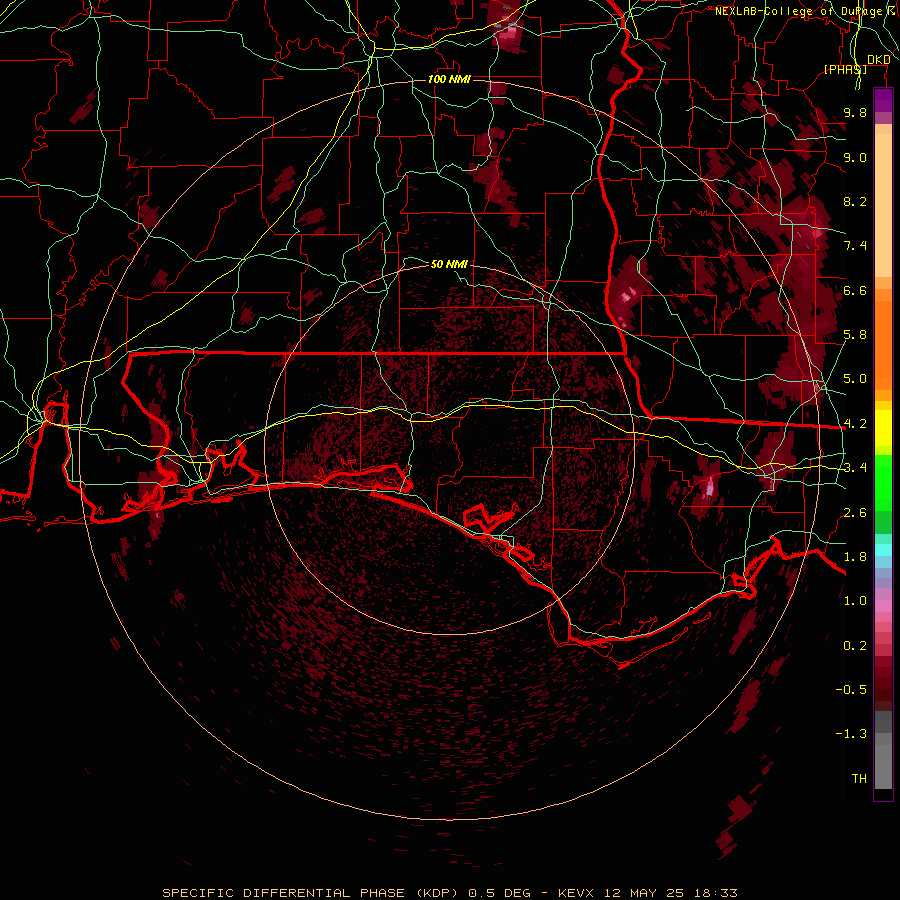Viewport: 900px width, 900px height.
Task: Click the -0.5 scale value
Action: click(851, 690)
